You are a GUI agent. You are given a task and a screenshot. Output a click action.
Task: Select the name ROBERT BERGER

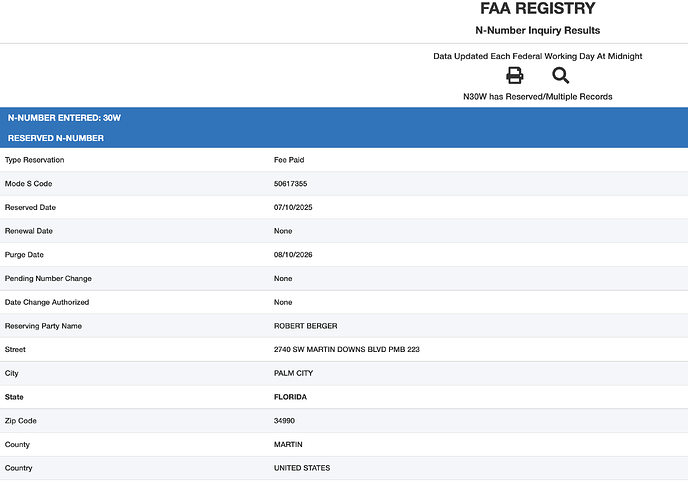click(x=305, y=326)
